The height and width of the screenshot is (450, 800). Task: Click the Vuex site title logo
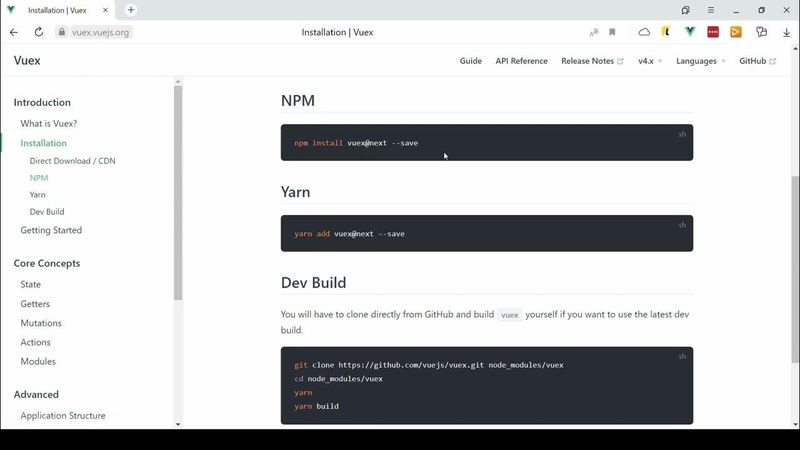pos(27,60)
